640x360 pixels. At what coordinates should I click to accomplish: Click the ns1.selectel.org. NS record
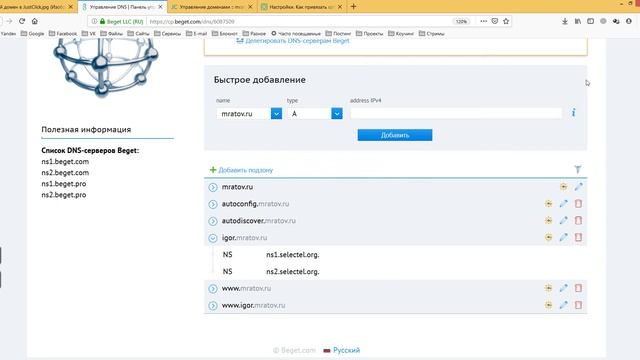click(x=293, y=255)
